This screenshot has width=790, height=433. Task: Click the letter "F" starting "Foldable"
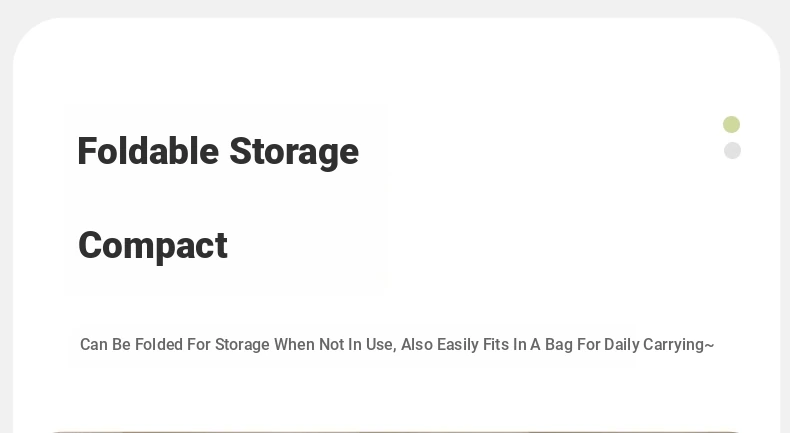[x=87, y=152]
